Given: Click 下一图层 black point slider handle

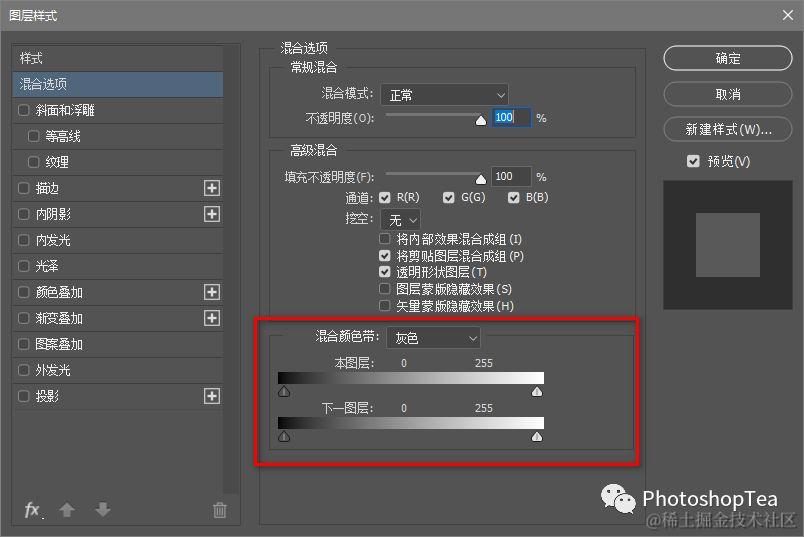Looking at the screenshot, I should 284,436.
